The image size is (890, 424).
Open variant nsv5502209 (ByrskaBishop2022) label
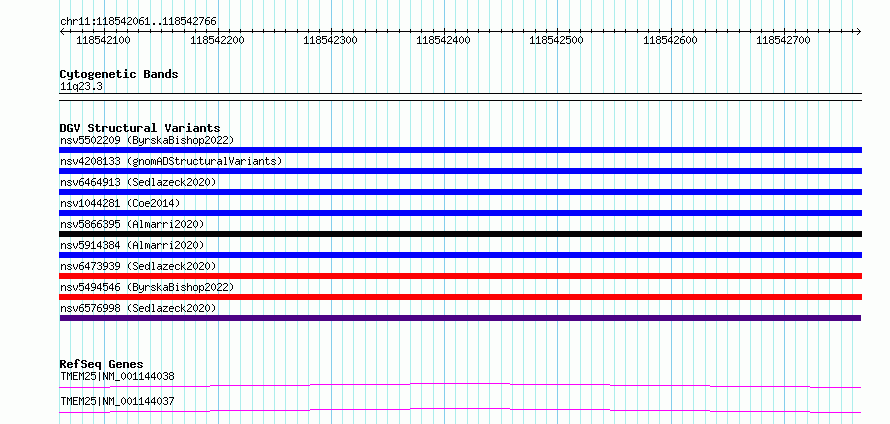(x=146, y=140)
